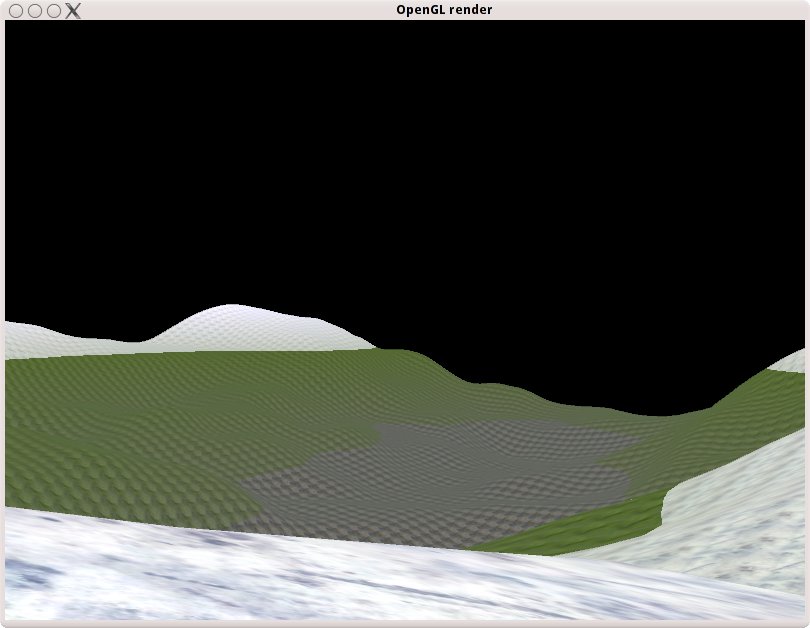Click the snowy ridge at the left edge
Screen dimensions: 810x628
point(30,340)
